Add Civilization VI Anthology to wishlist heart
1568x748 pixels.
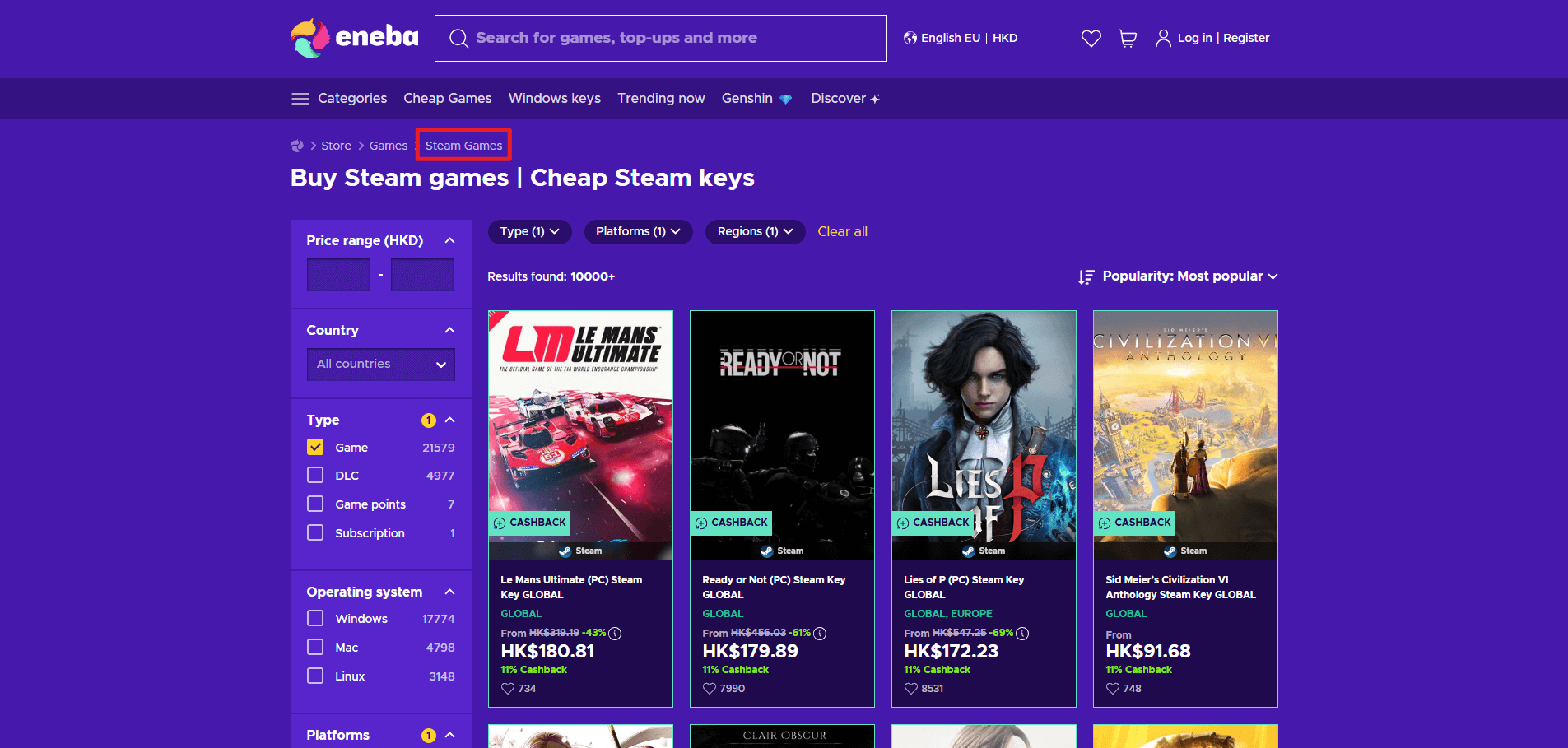1113,689
